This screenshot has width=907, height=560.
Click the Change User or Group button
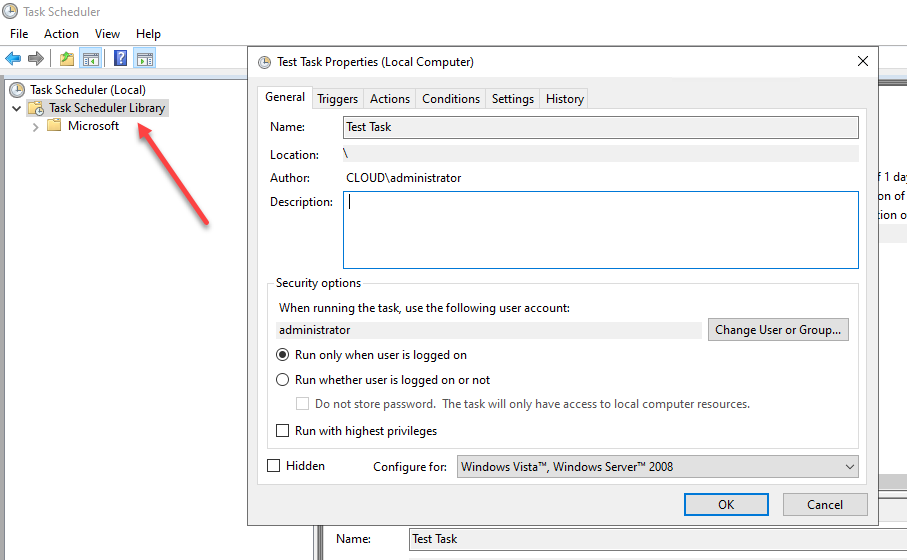coord(778,330)
